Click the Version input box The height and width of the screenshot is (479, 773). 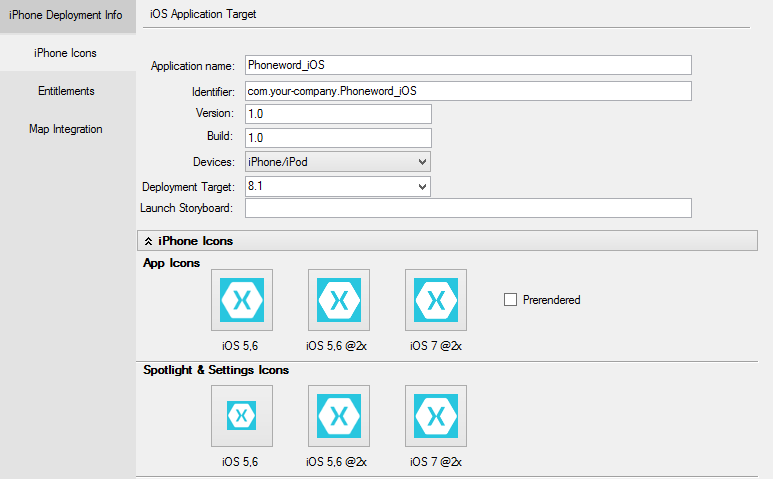coord(337,114)
